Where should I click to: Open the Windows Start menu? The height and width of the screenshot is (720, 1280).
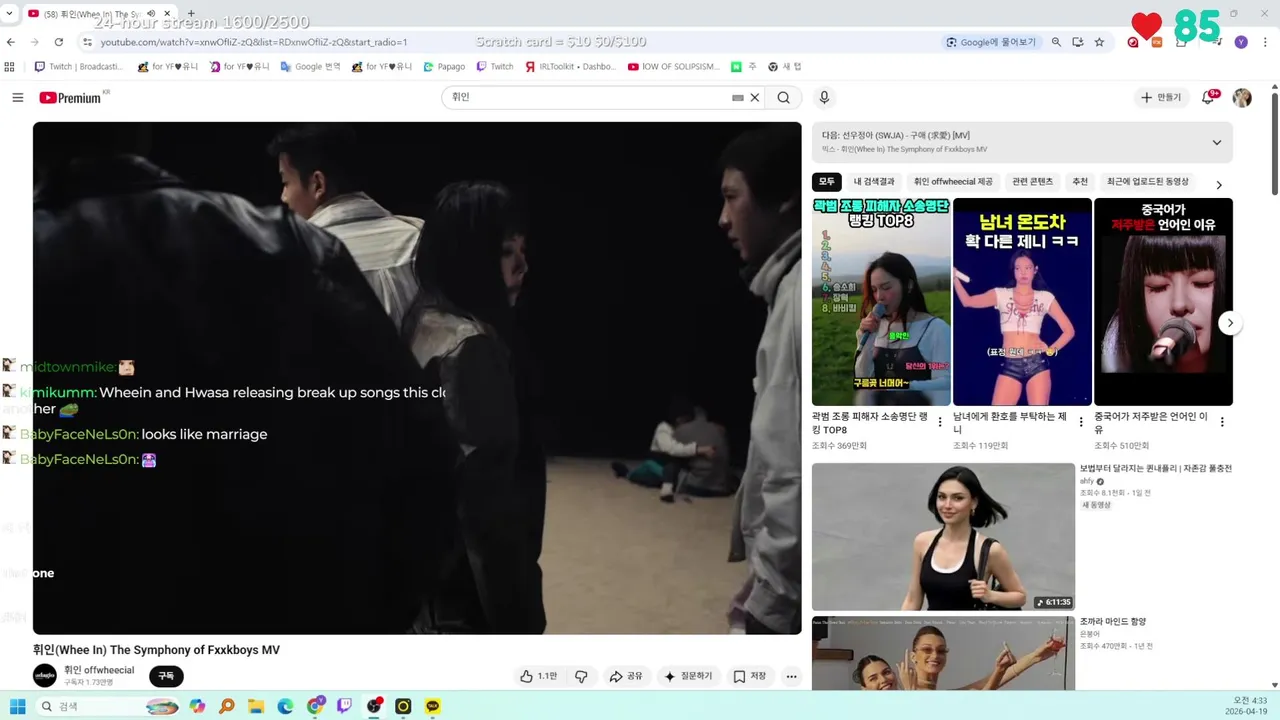click(x=17, y=706)
